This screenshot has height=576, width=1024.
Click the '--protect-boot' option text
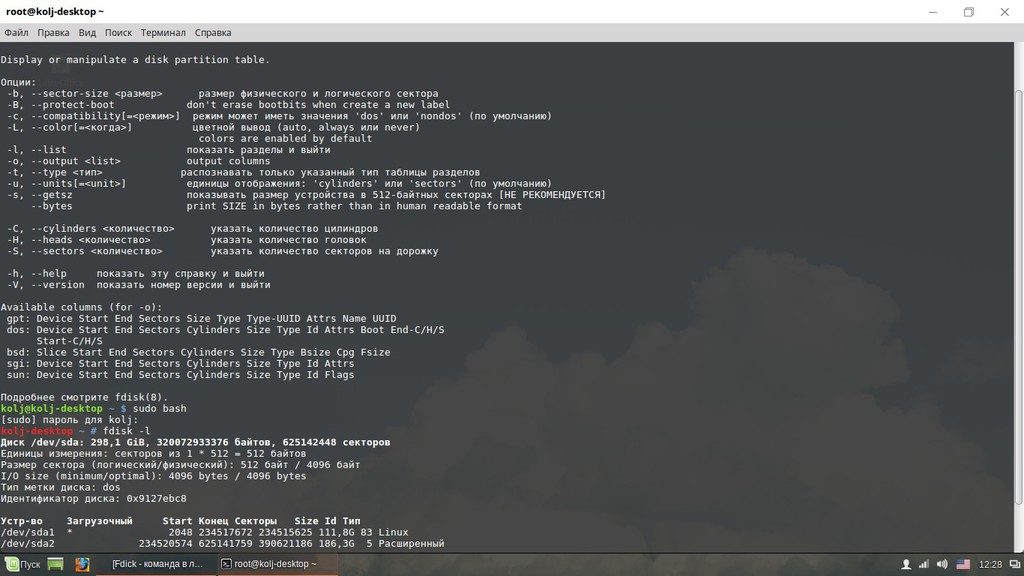pyautogui.click(x=72, y=104)
